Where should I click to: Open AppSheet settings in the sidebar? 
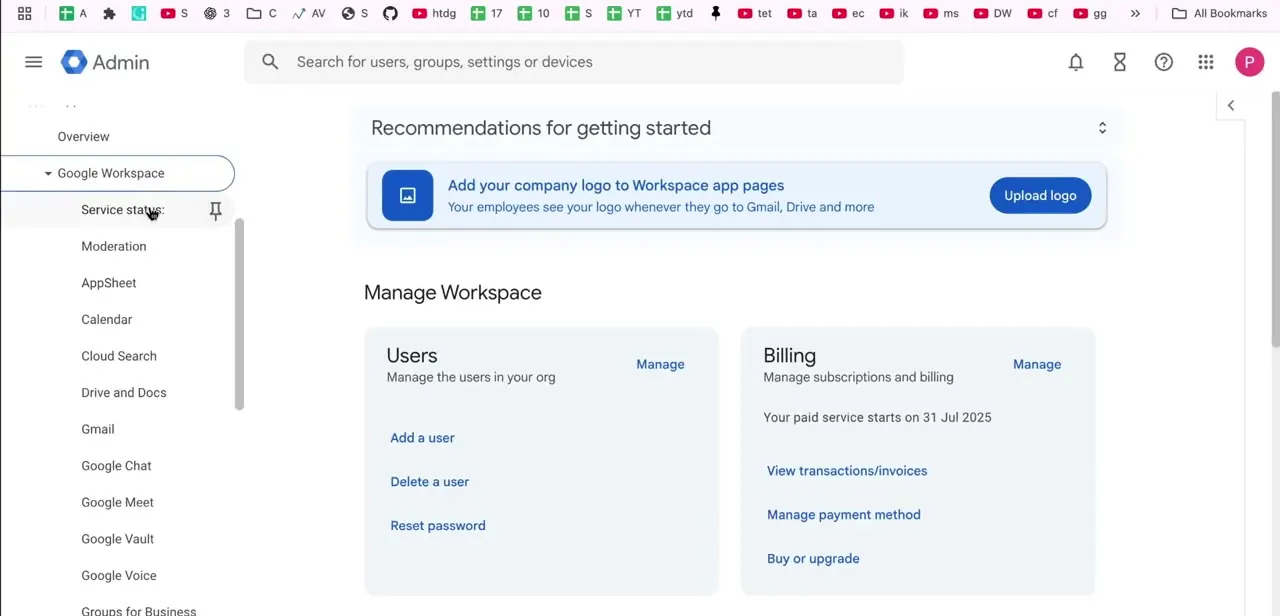pyautogui.click(x=108, y=283)
